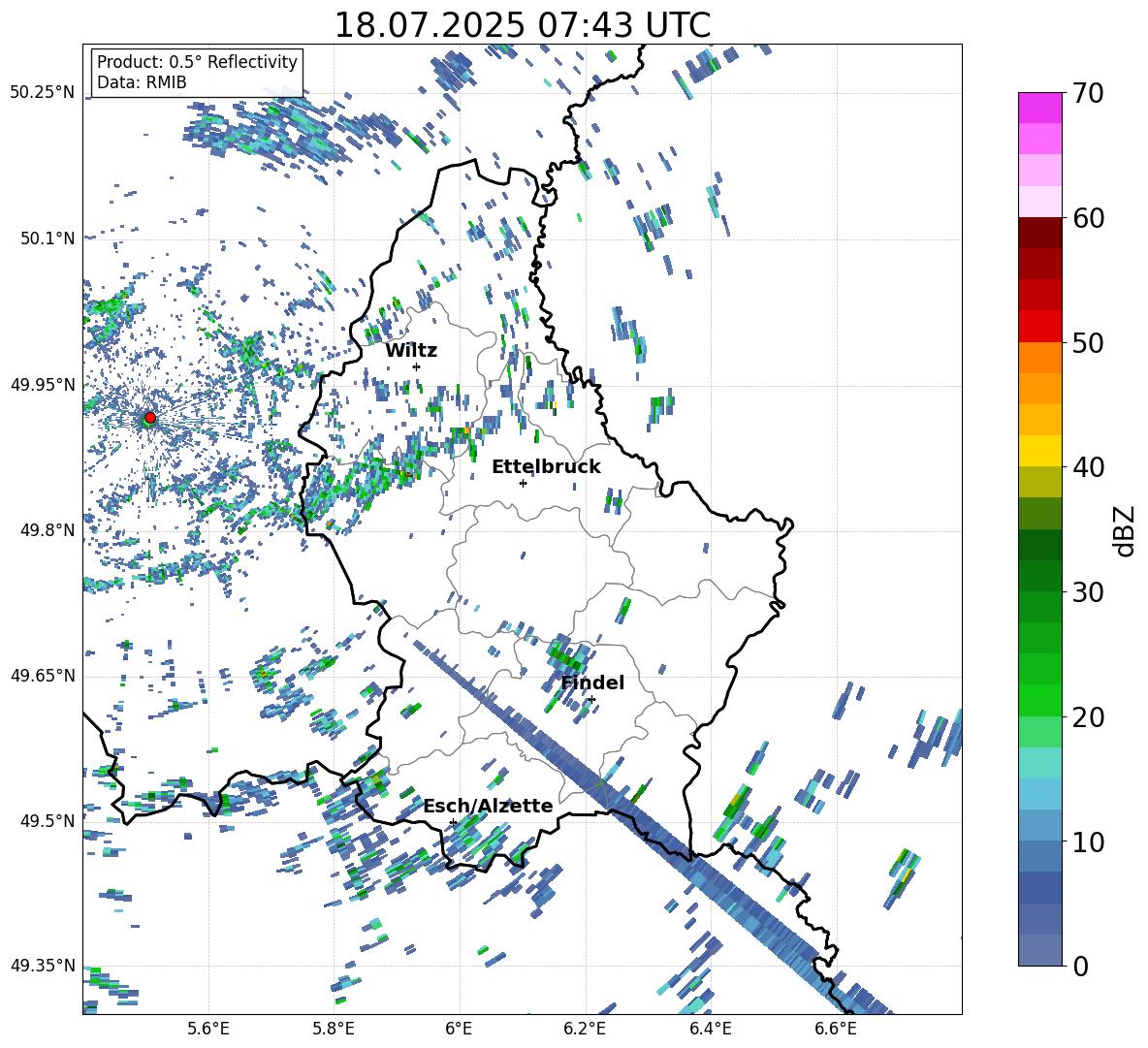Viewport: 1148px width, 1048px height.
Task: Click the 6.2°E longitude label
Action: [585, 1029]
